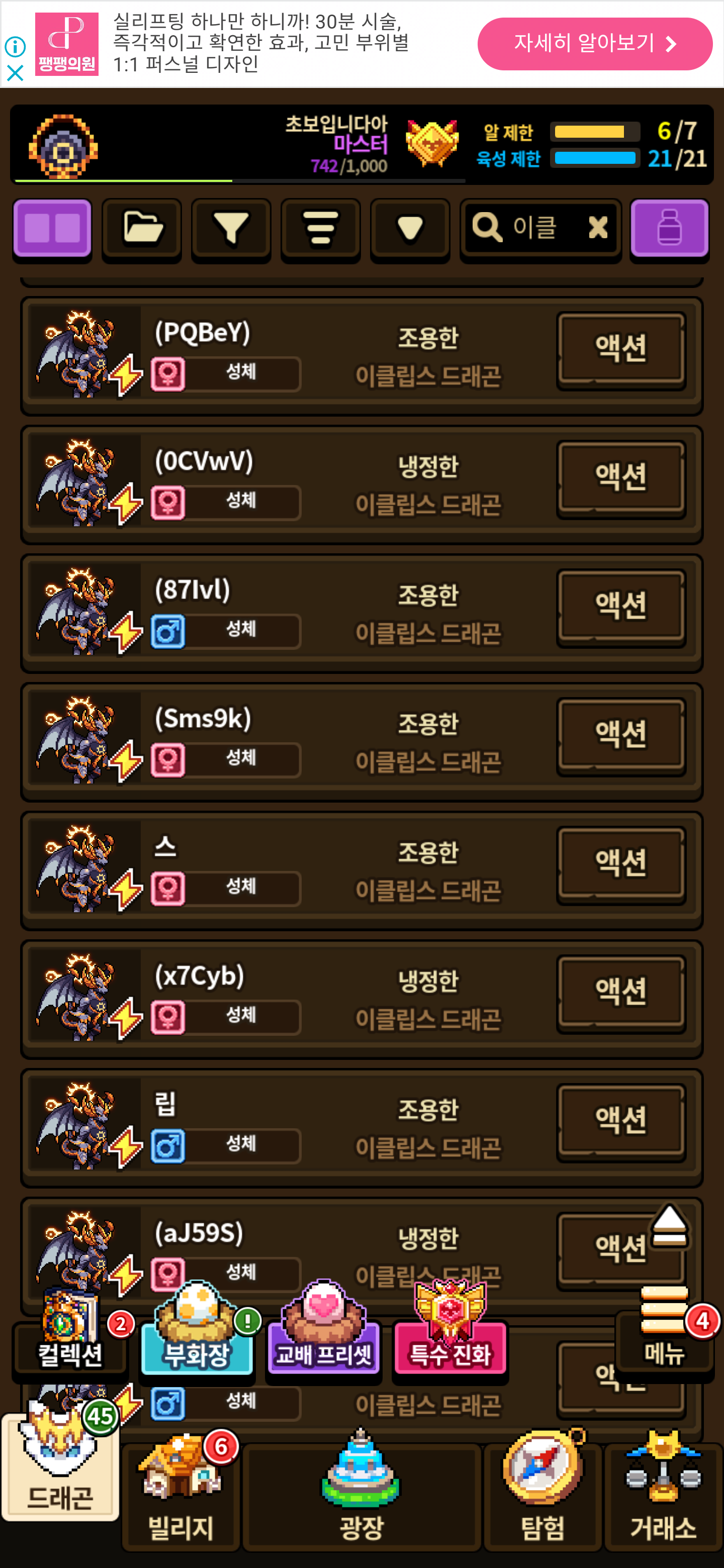Click the purple potion bottle icon

tap(669, 230)
